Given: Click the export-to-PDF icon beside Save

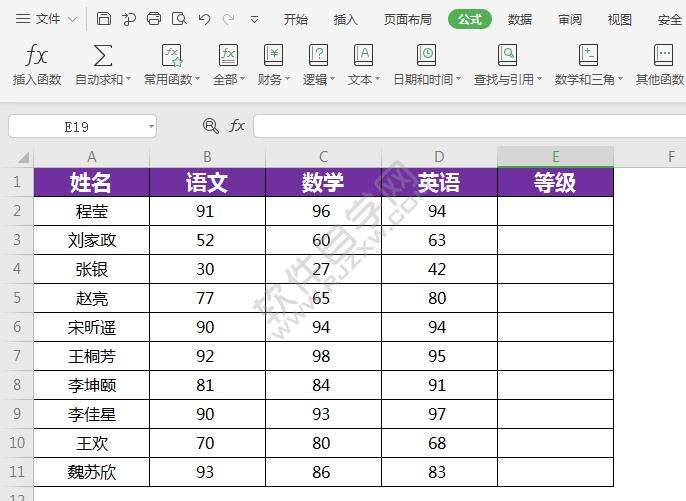Looking at the screenshot, I should coord(129,19).
